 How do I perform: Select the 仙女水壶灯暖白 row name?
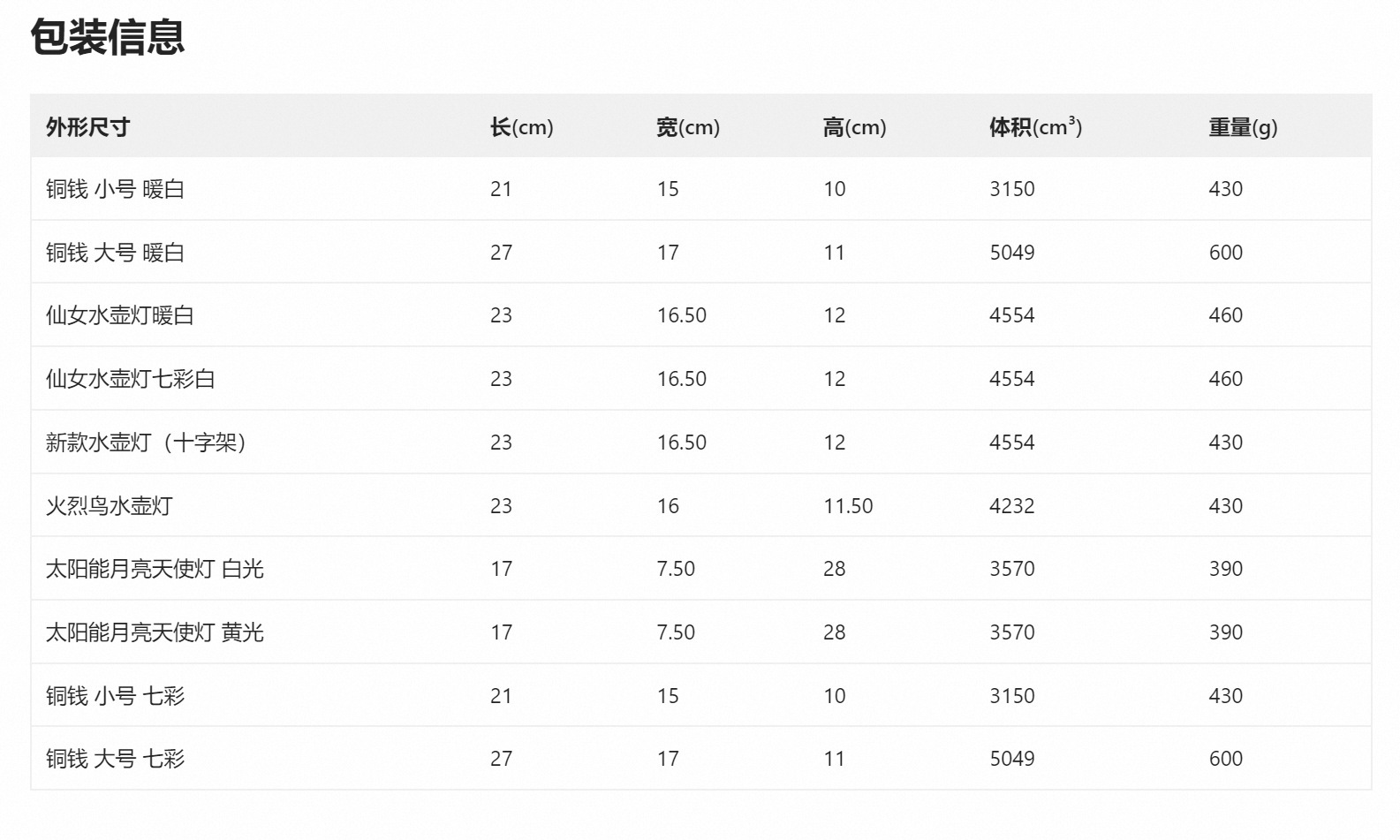point(120,315)
